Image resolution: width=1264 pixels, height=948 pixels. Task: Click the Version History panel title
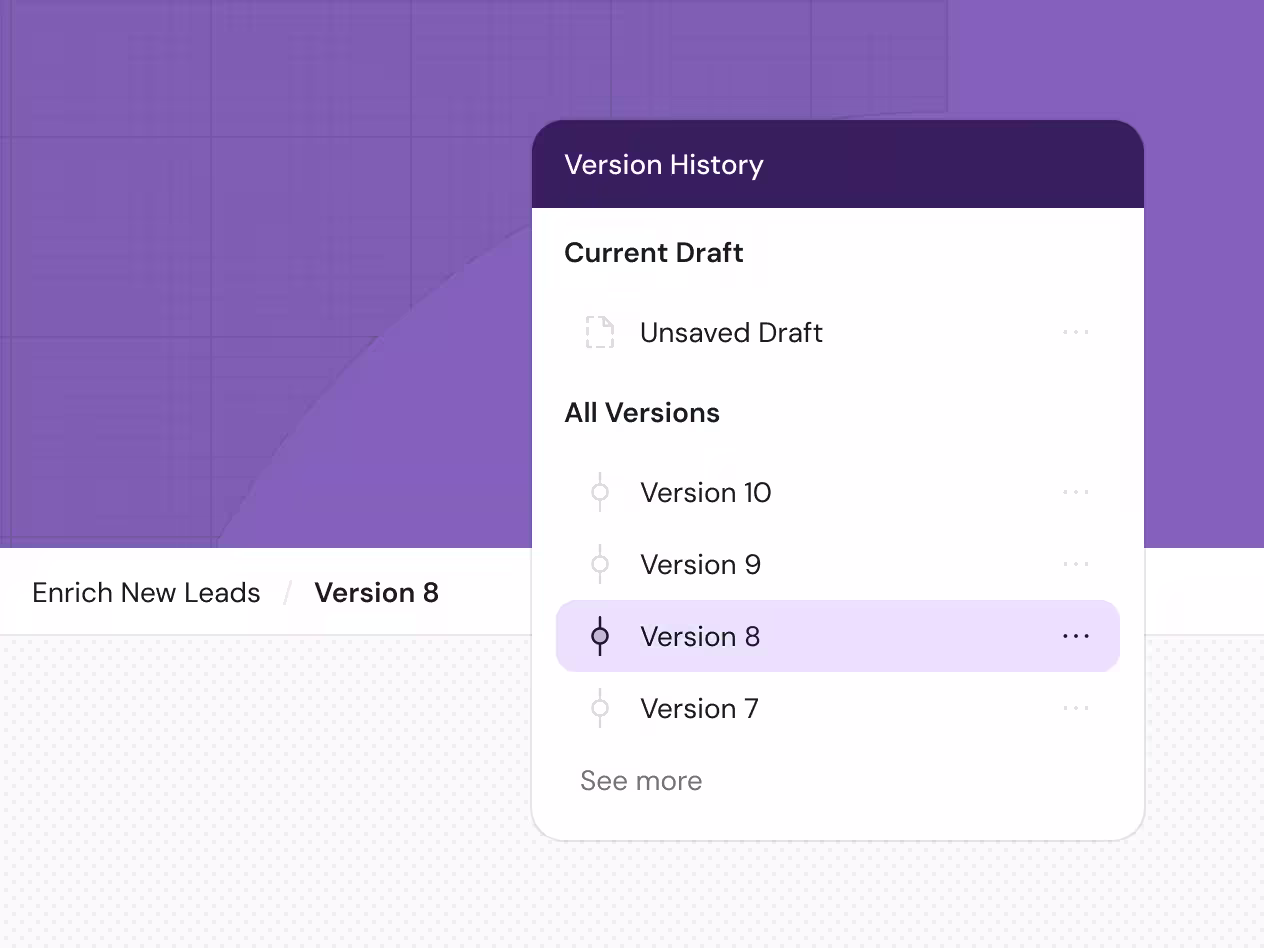[x=664, y=165]
